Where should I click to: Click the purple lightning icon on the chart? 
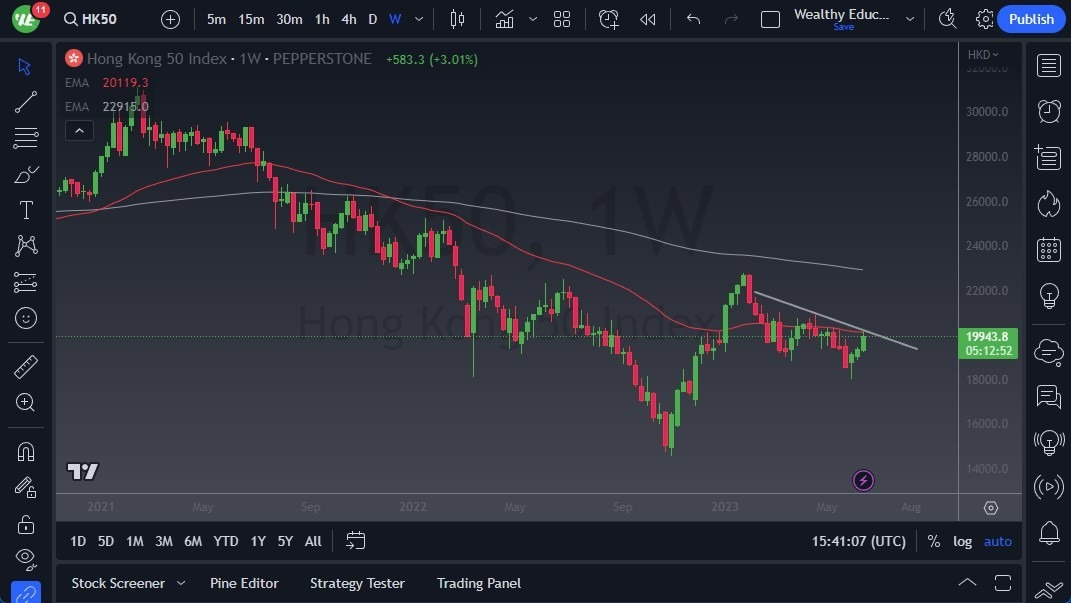pos(862,480)
